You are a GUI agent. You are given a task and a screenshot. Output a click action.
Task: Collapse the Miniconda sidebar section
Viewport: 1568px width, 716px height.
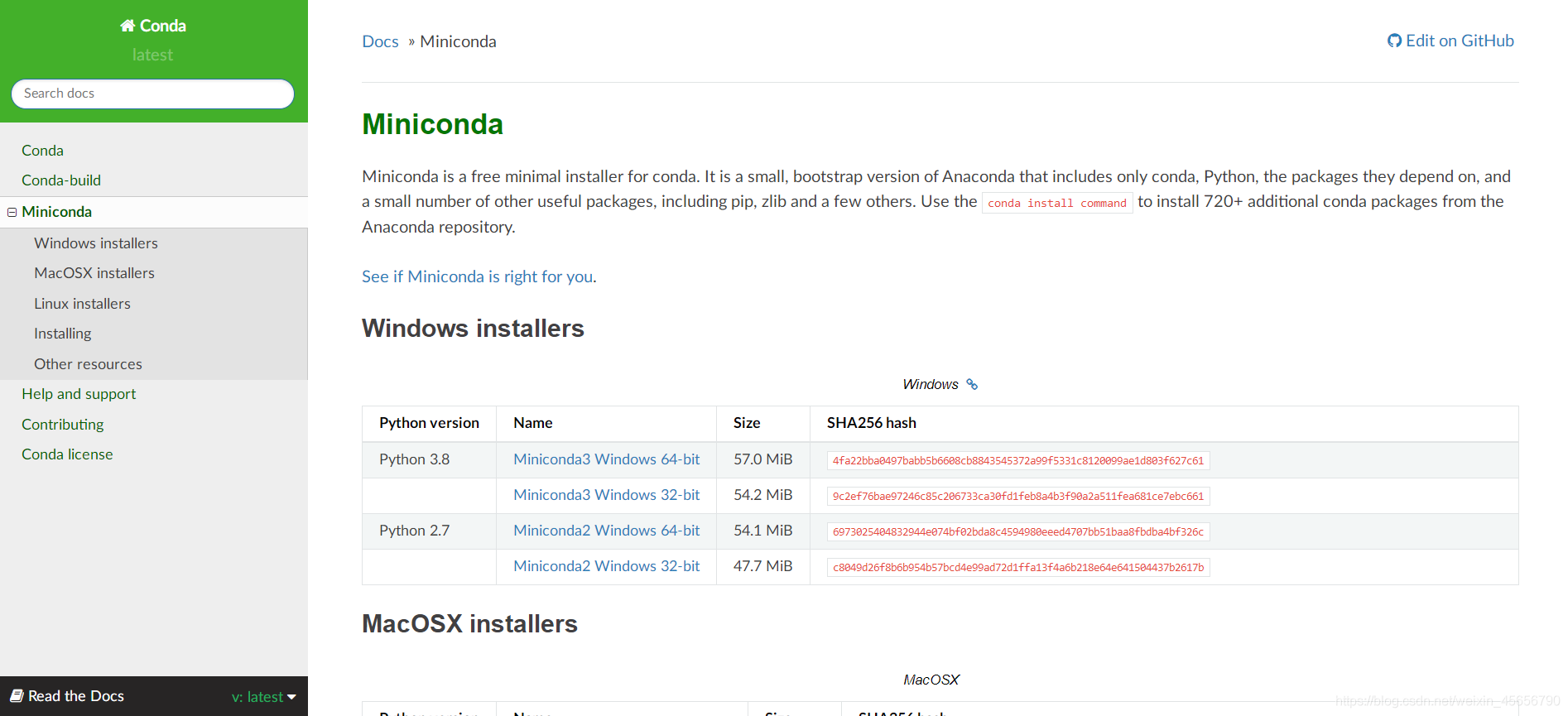(x=12, y=212)
